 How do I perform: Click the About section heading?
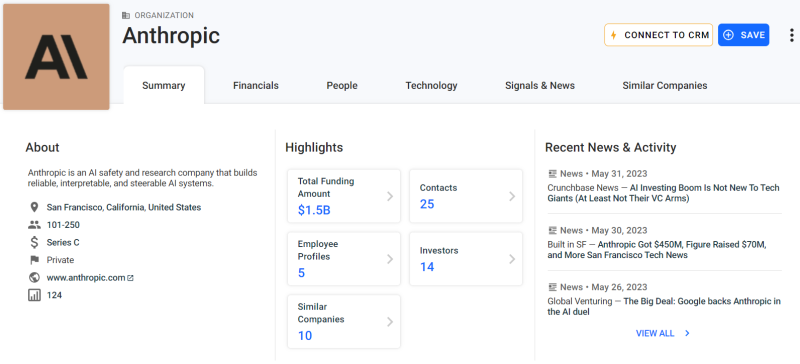point(42,148)
